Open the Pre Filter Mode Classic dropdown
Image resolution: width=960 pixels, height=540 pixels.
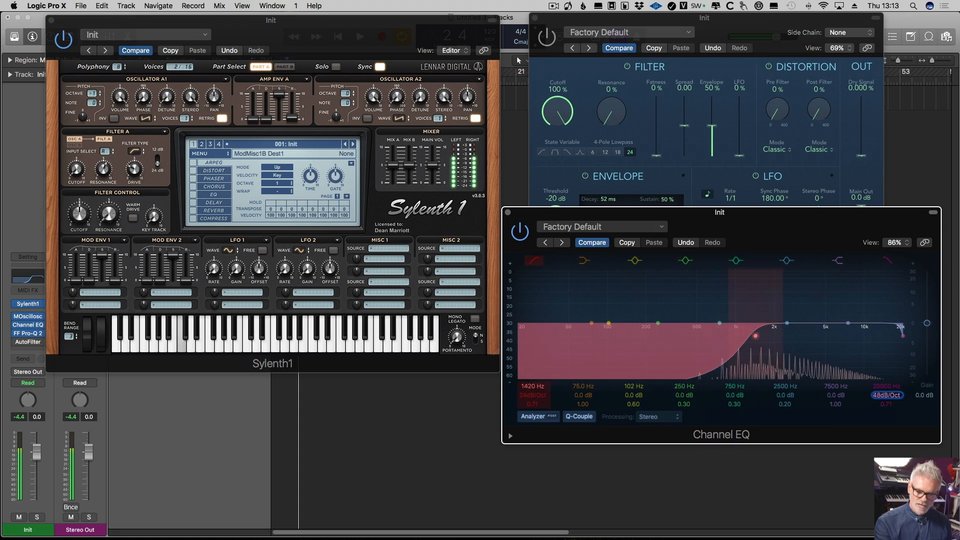[777, 149]
